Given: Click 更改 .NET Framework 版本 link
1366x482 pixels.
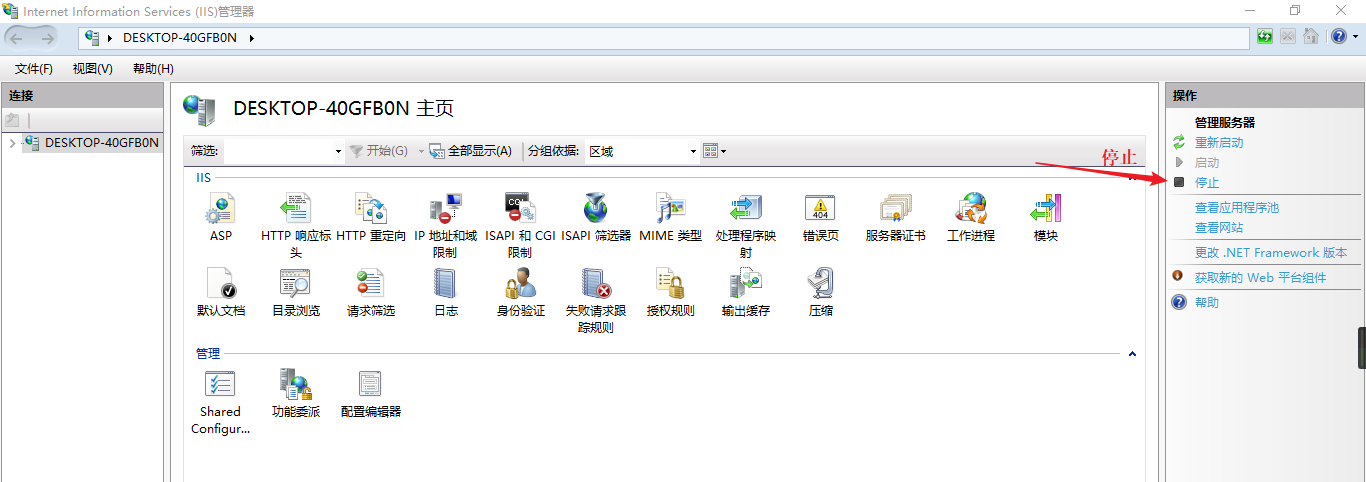Looking at the screenshot, I should point(1271,253).
